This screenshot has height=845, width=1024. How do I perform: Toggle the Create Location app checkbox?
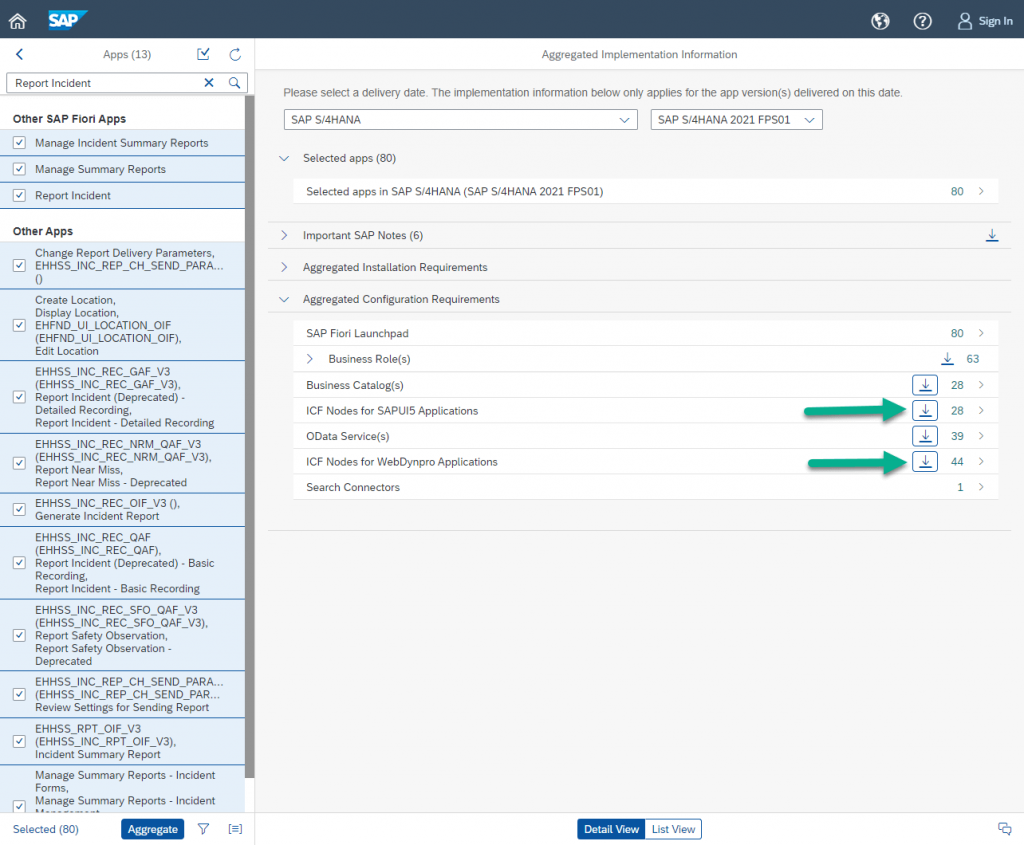point(20,325)
